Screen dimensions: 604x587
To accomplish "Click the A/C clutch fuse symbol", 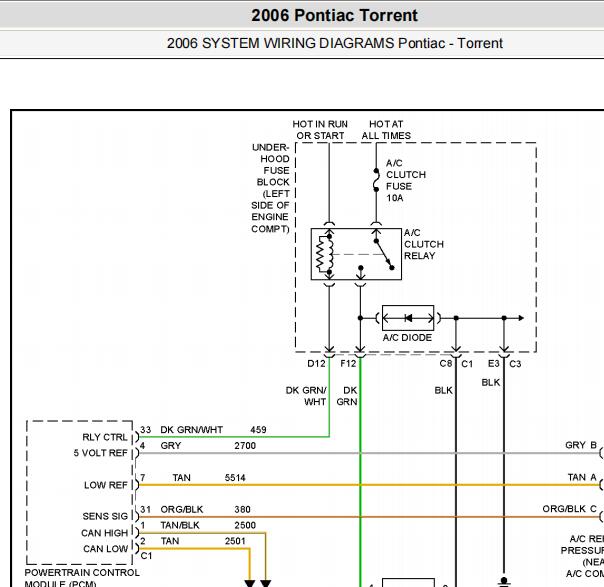I will point(376,180).
